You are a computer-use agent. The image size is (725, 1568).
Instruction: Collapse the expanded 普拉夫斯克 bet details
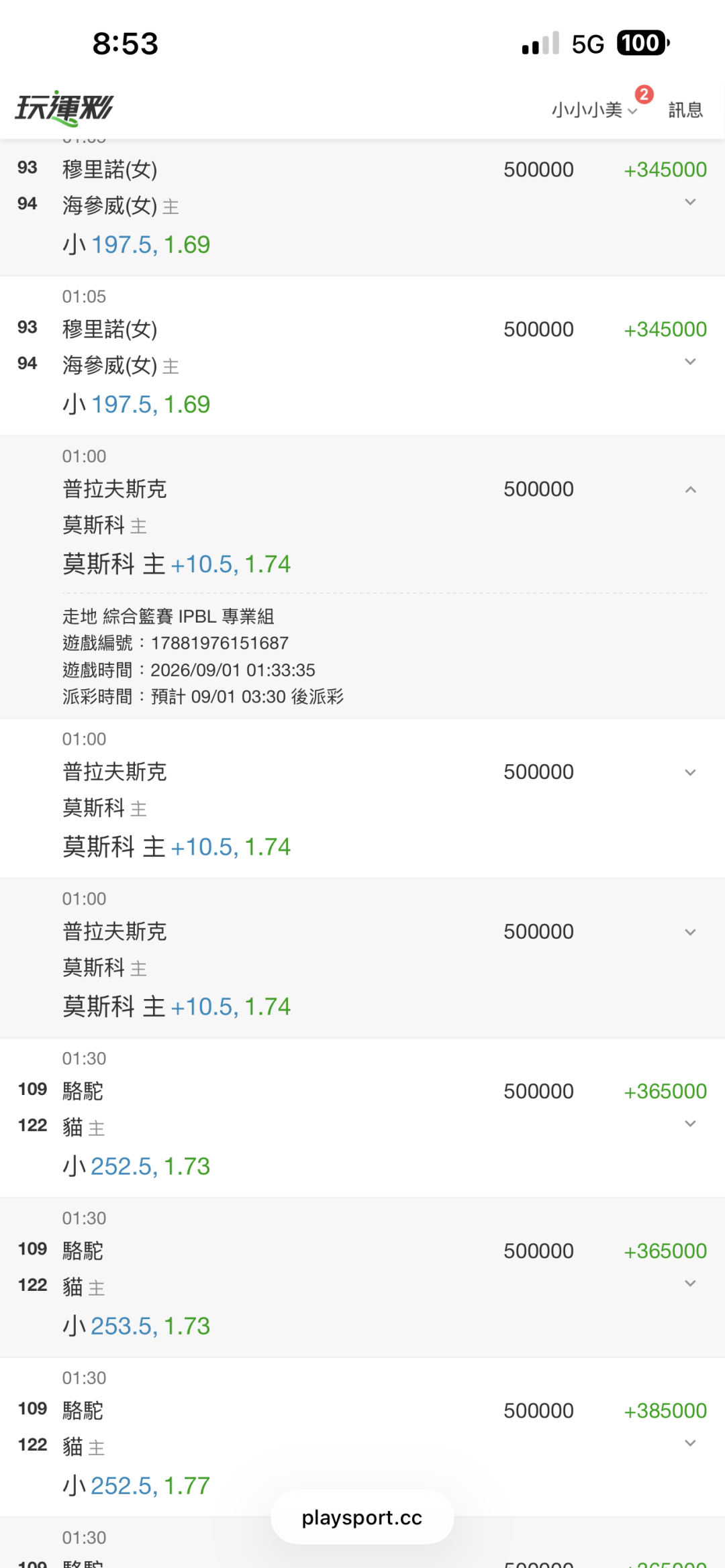tap(690, 490)
